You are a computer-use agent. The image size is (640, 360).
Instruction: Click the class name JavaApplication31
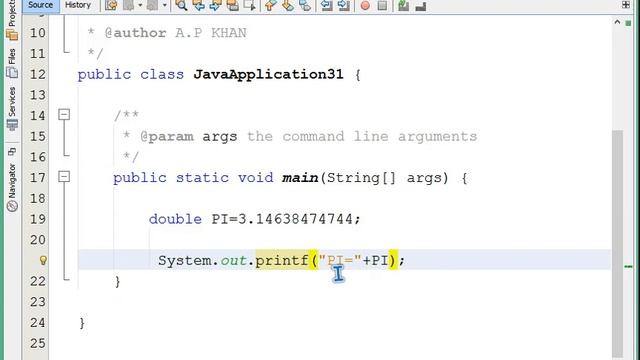click(x=268, y=75)
